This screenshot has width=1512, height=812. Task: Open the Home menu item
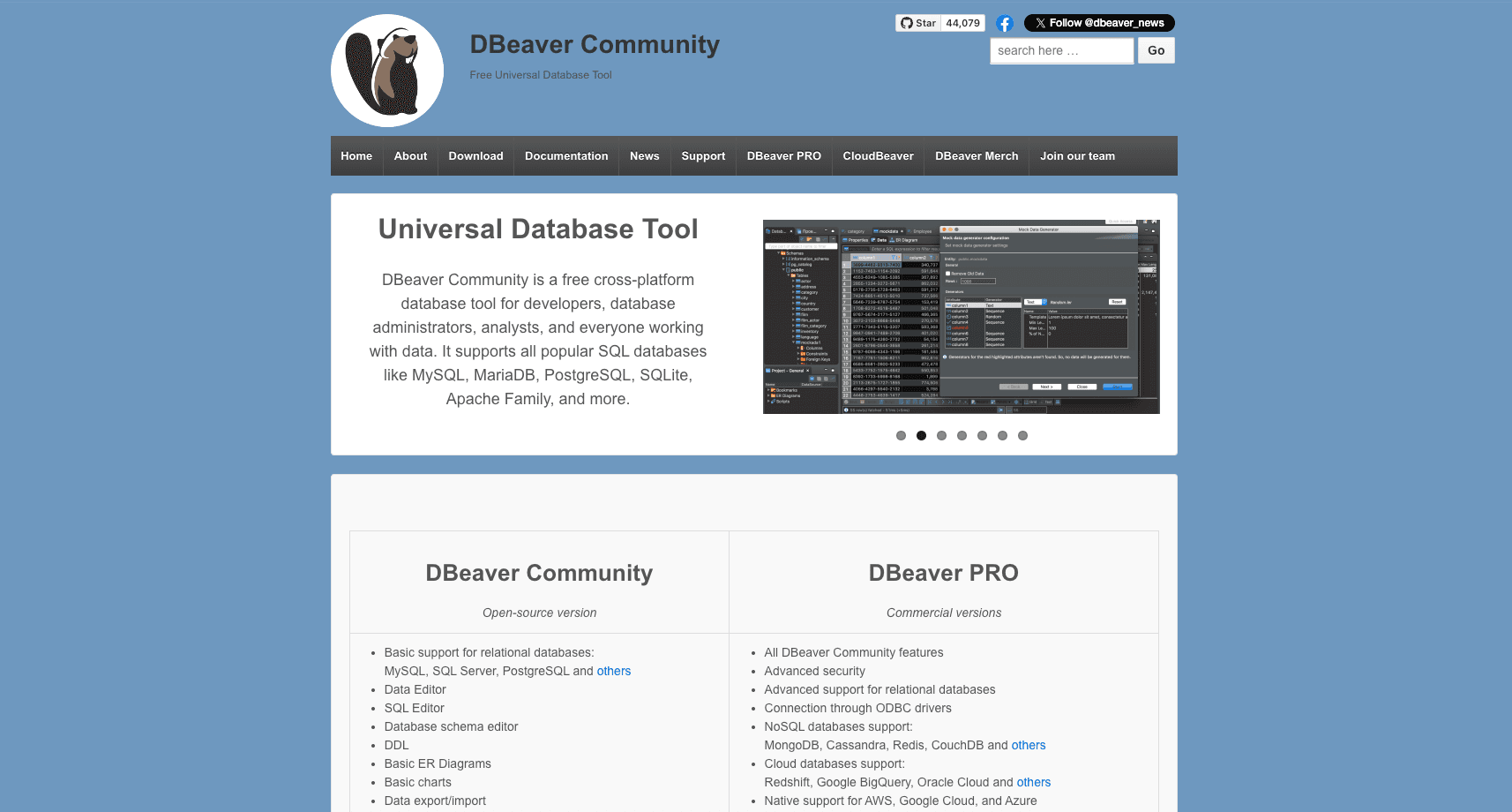click(356, 156)
